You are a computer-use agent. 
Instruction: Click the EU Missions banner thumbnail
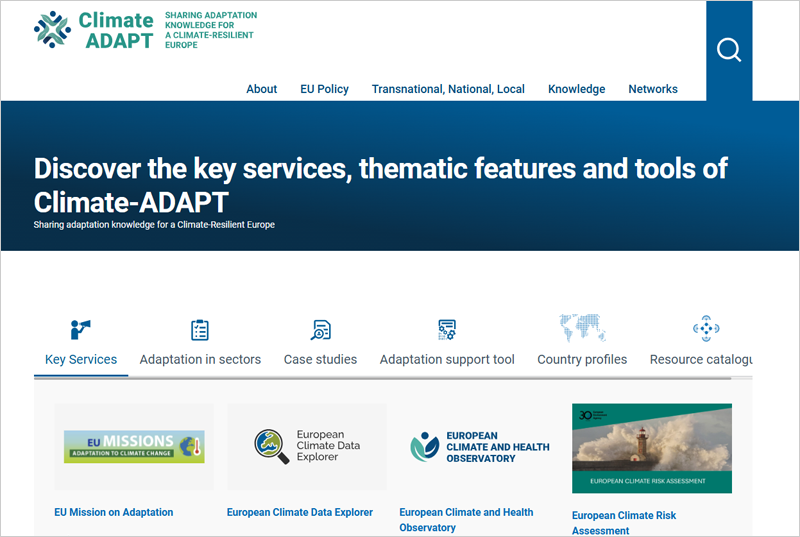(134, 447)
